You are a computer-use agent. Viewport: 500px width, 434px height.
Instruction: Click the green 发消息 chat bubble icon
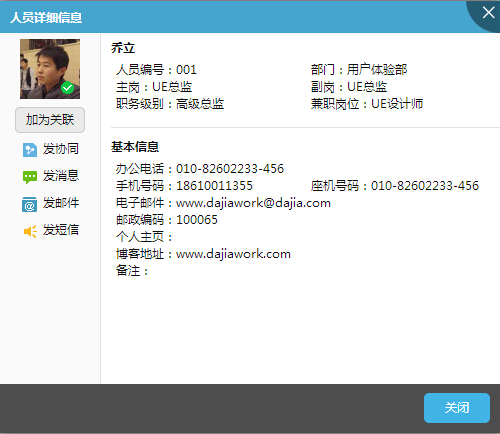(x=30, y=177)
